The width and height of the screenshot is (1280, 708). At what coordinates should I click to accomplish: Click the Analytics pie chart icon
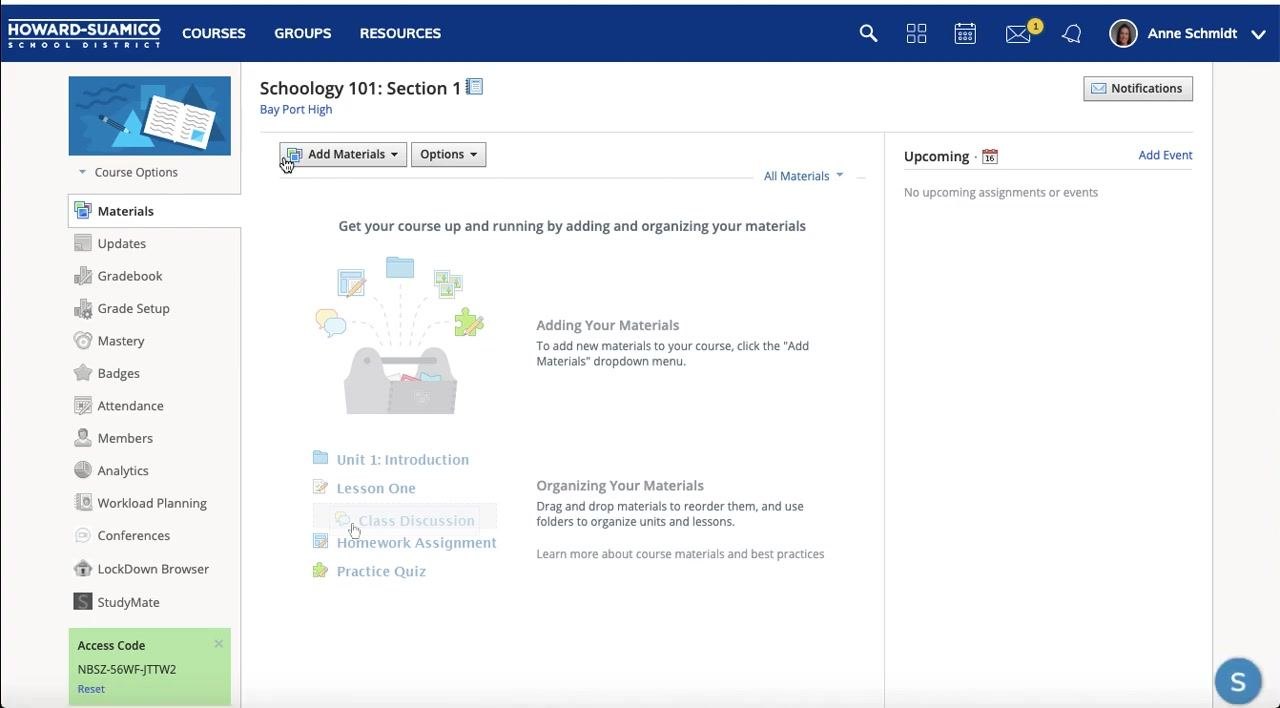[83, 470]
